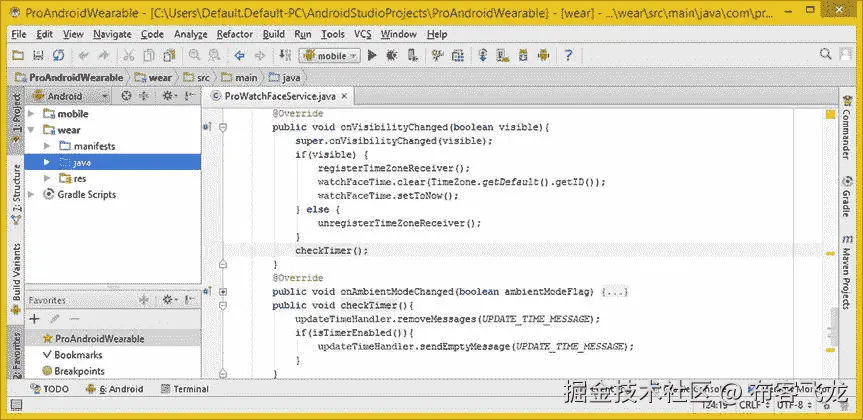This screenshot has width=863, height=420.
Task: Hide the Project panel with the collapse icon
Action: 190,96
